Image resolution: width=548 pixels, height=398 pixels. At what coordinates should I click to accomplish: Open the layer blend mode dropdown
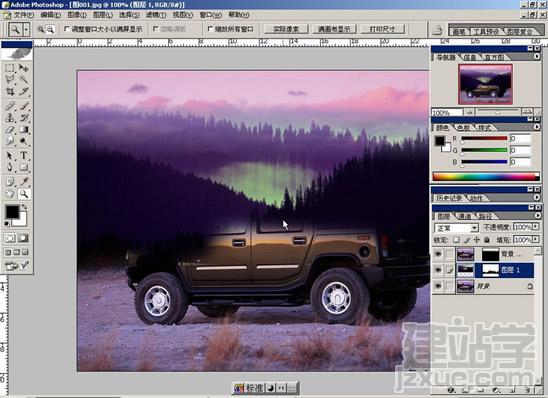pyautogui.click(x=456, y=228)
